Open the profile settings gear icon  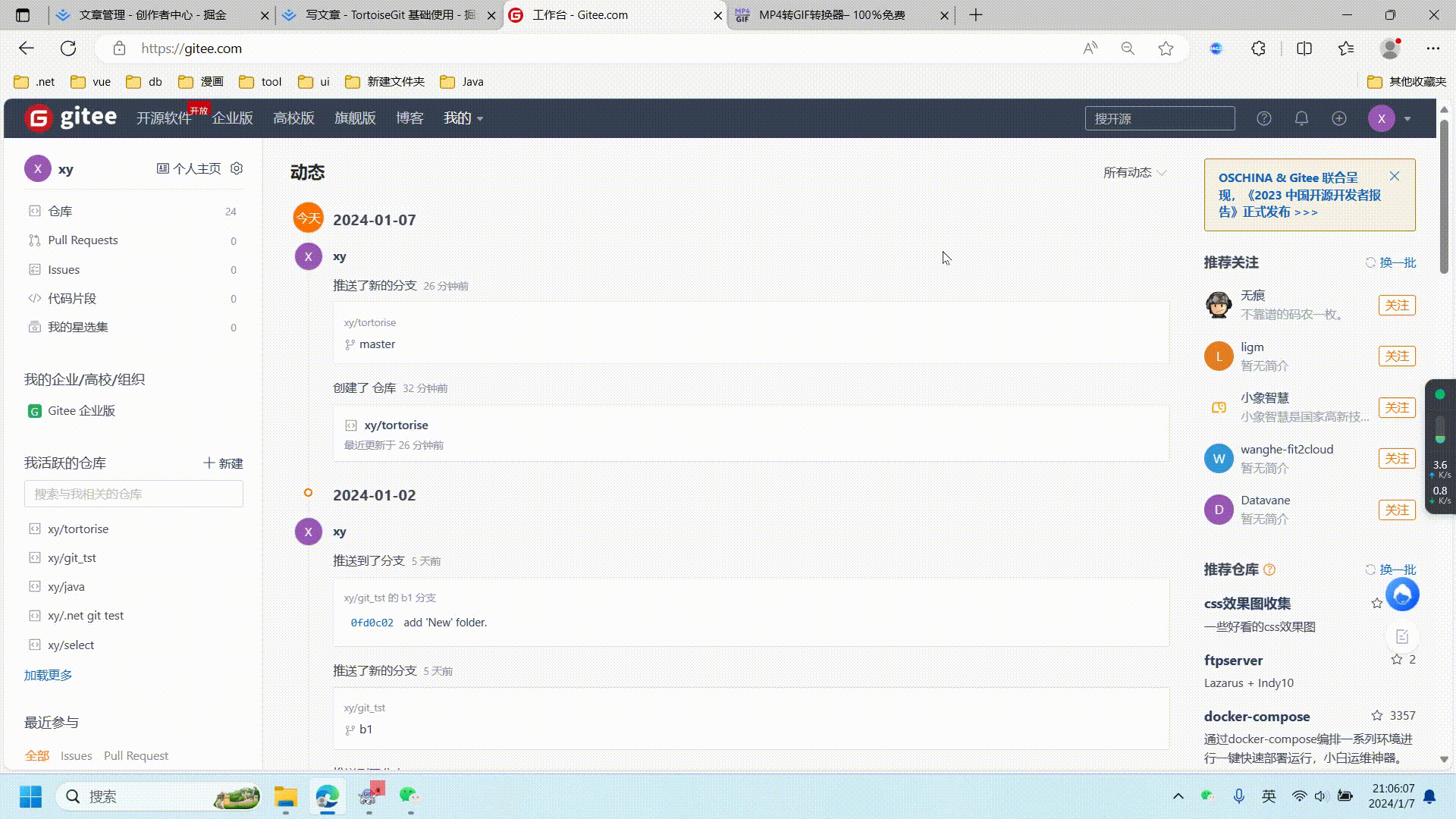click(237, 168)
